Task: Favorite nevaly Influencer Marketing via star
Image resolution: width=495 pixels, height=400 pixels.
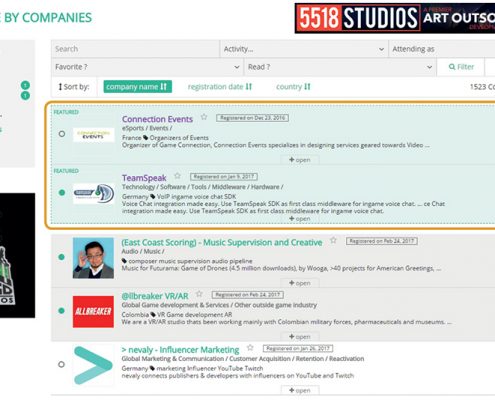Action: pos(250,348)
